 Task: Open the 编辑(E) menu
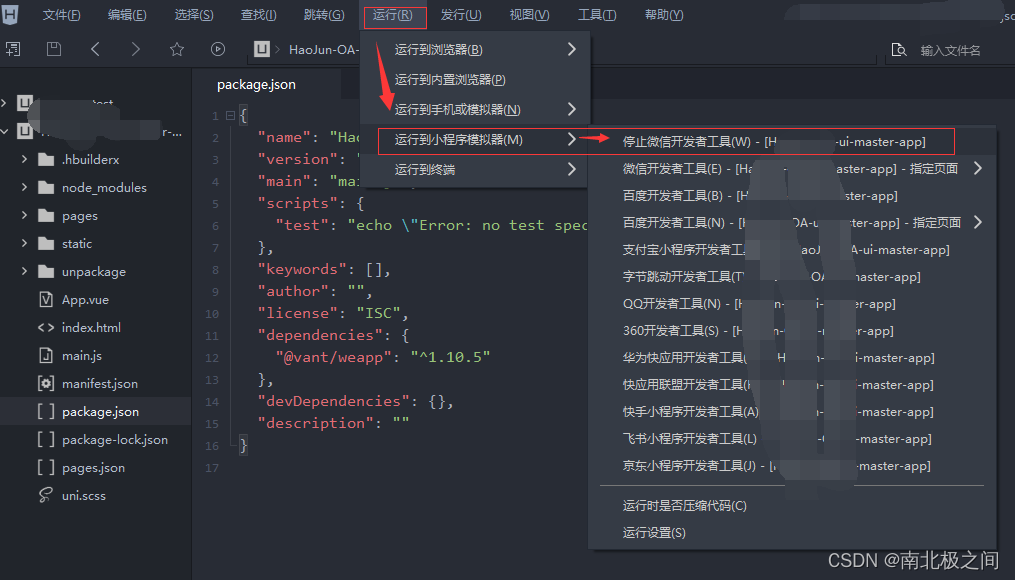click(x=127, y=15)
